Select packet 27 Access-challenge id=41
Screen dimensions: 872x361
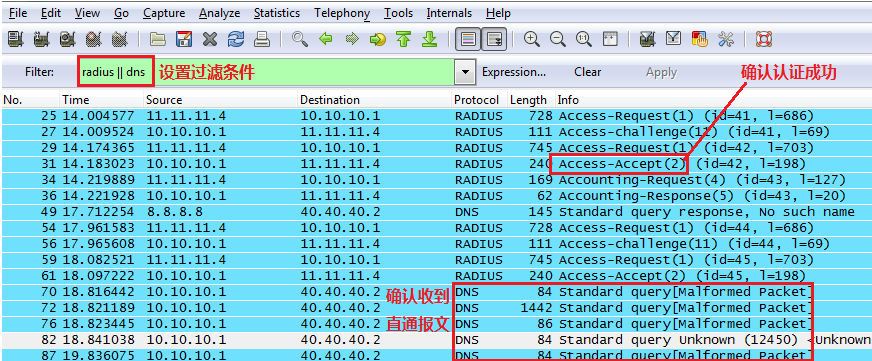(x=436, y=132)
